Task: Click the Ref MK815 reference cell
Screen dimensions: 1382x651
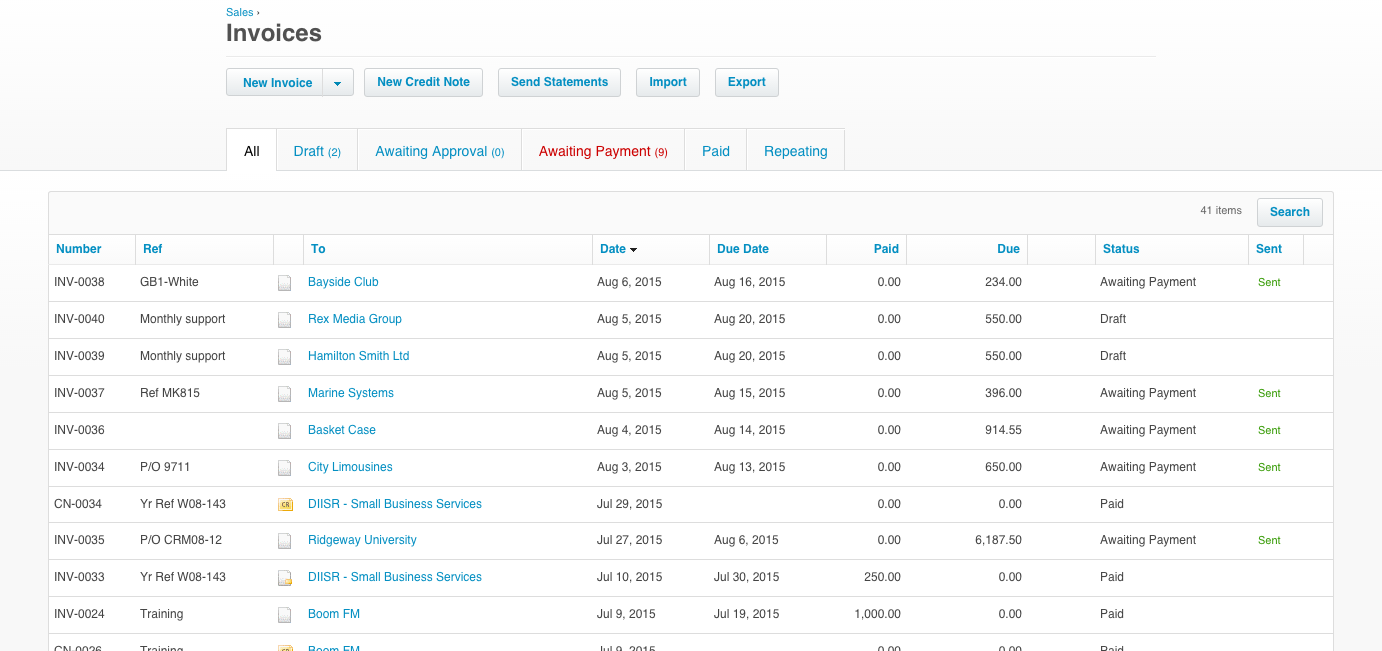Action: coord(170,393)
